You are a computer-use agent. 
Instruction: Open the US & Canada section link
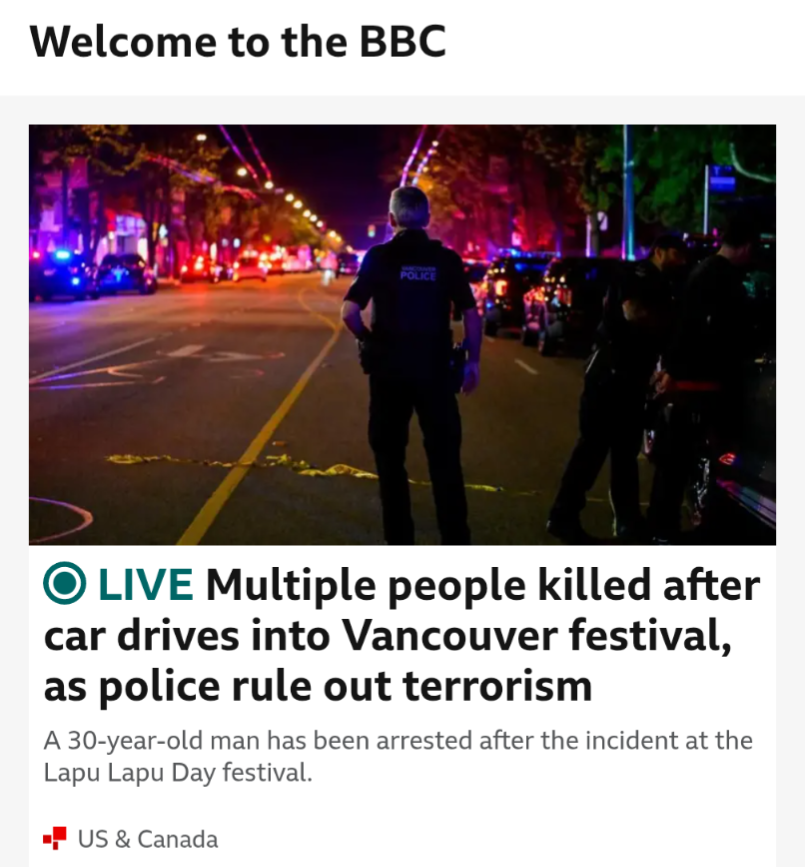click(148, 839)
